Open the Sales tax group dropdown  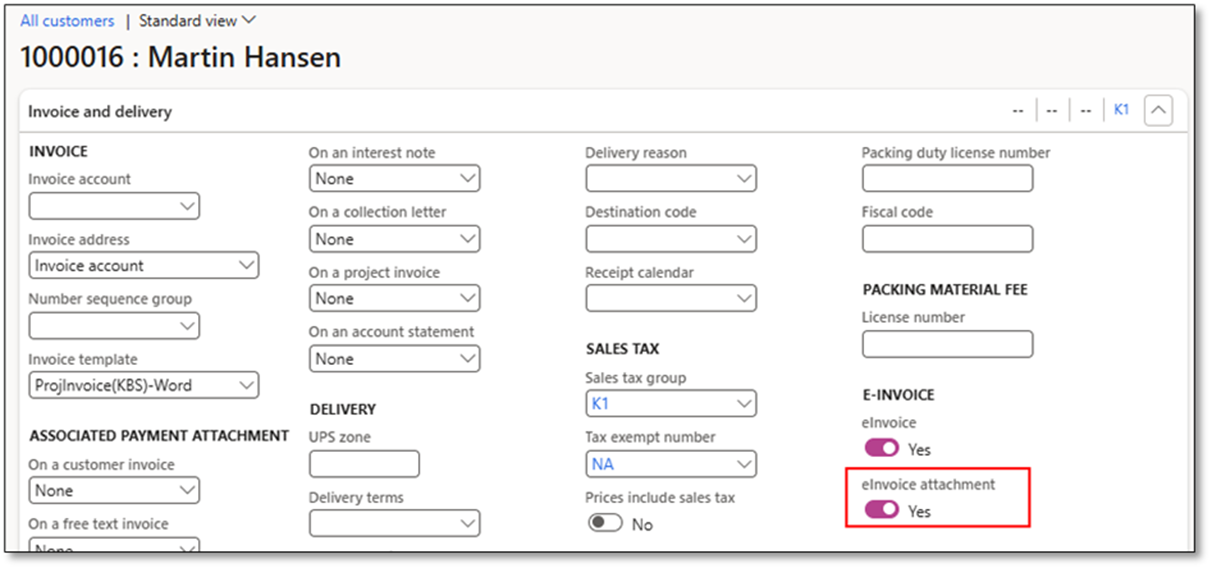670,404
